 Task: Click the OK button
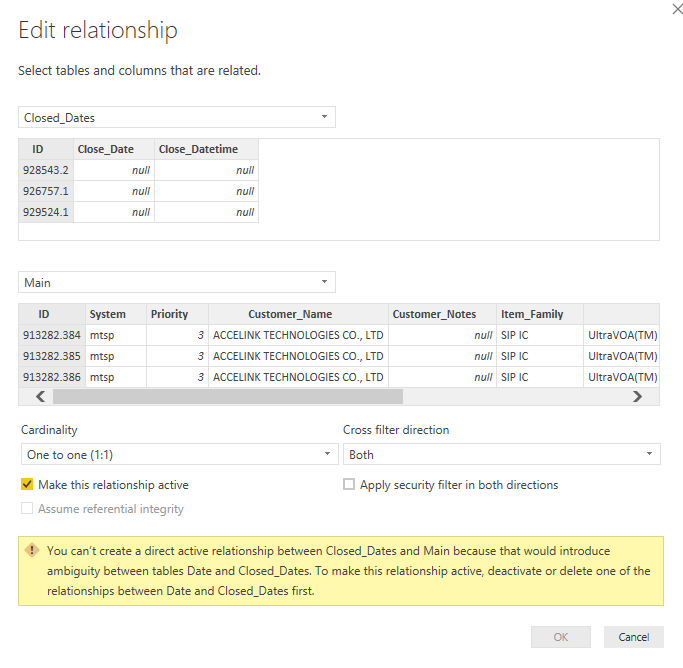(x=561, y=637)
